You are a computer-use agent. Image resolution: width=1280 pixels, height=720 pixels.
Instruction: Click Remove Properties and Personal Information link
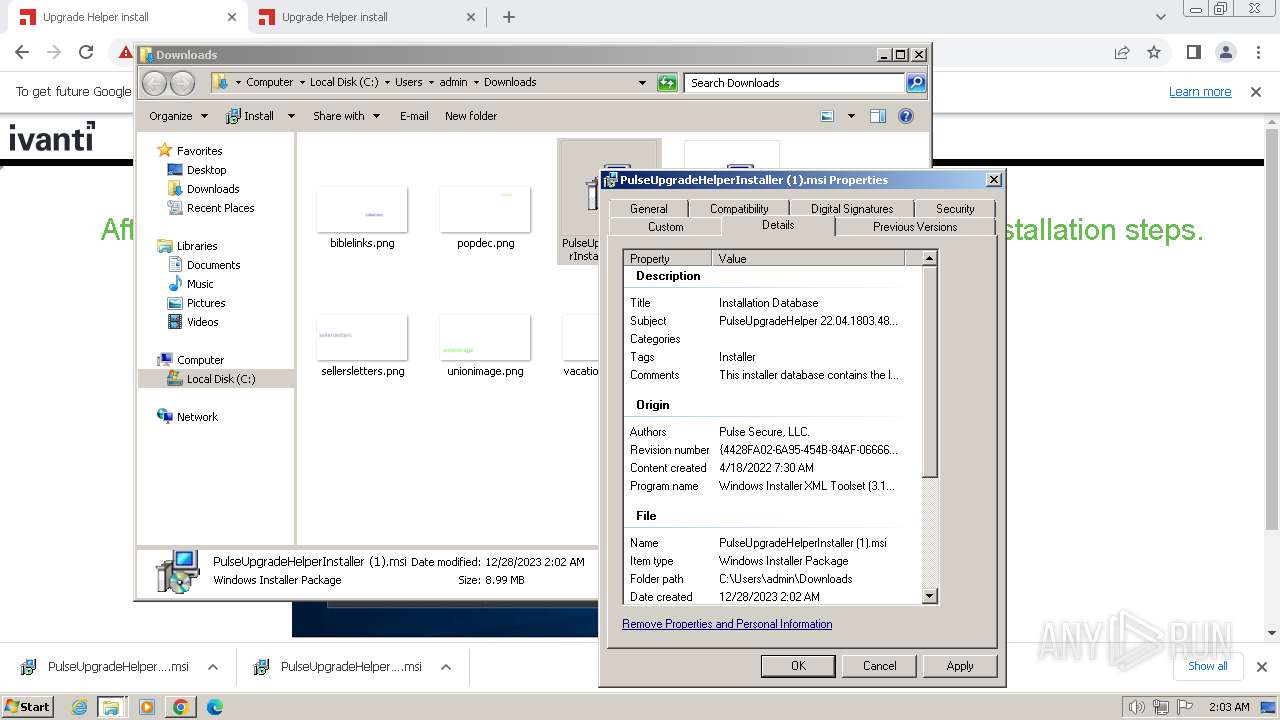(727, 624)
